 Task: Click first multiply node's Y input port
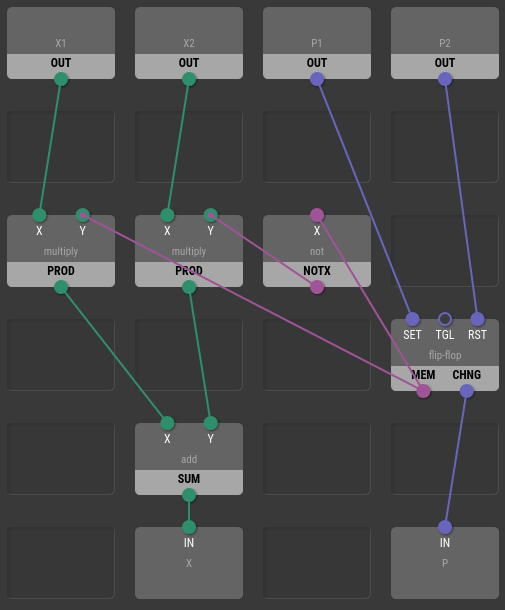[82, 215]
